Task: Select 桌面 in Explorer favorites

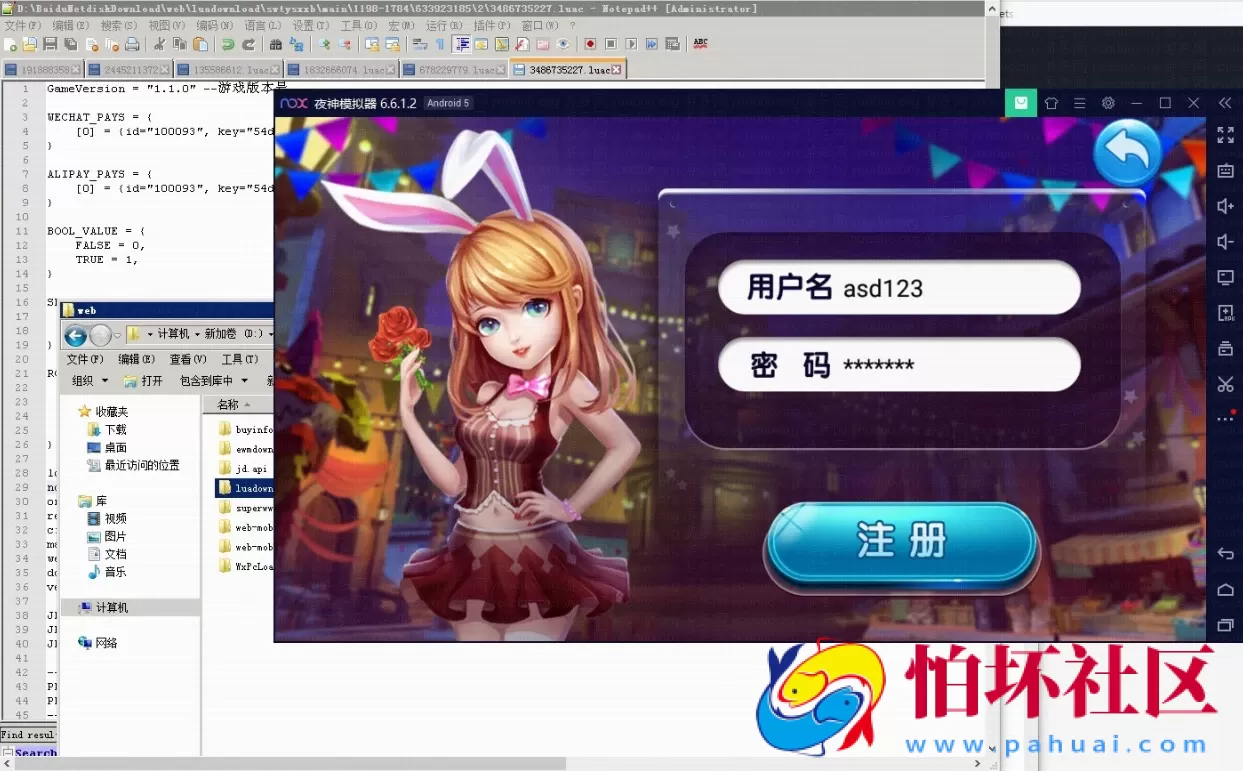Action: pyautogui.click(x=116, y=448)
